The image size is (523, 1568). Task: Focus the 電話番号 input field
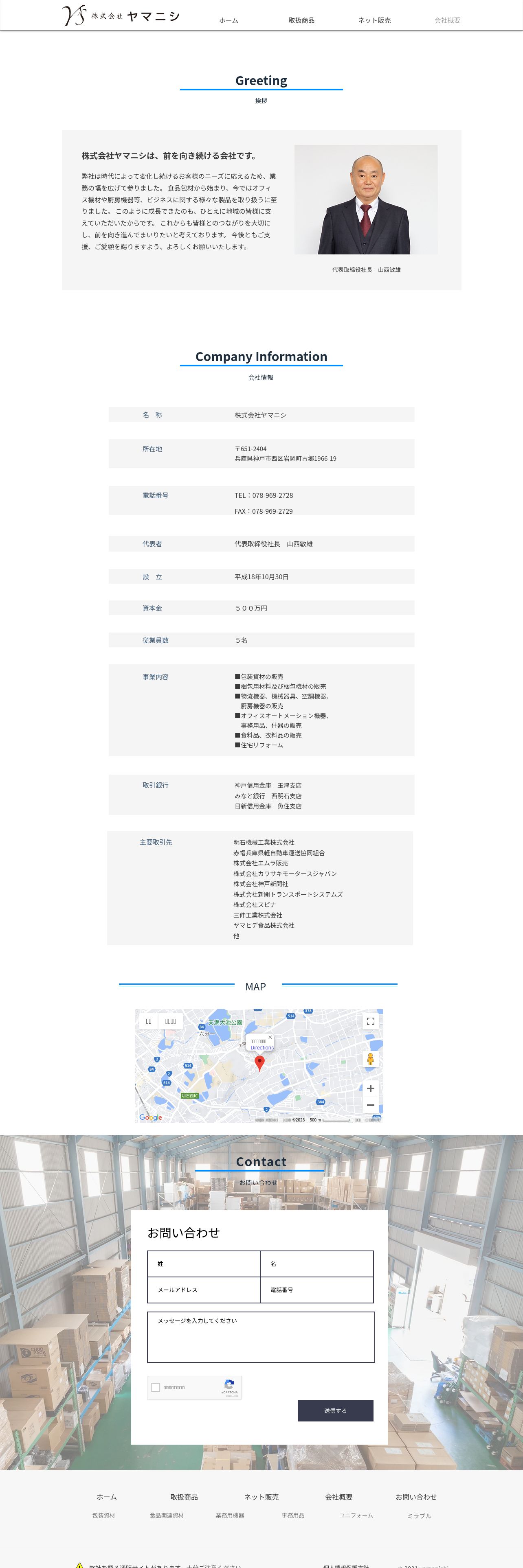tap(316, 1289)
